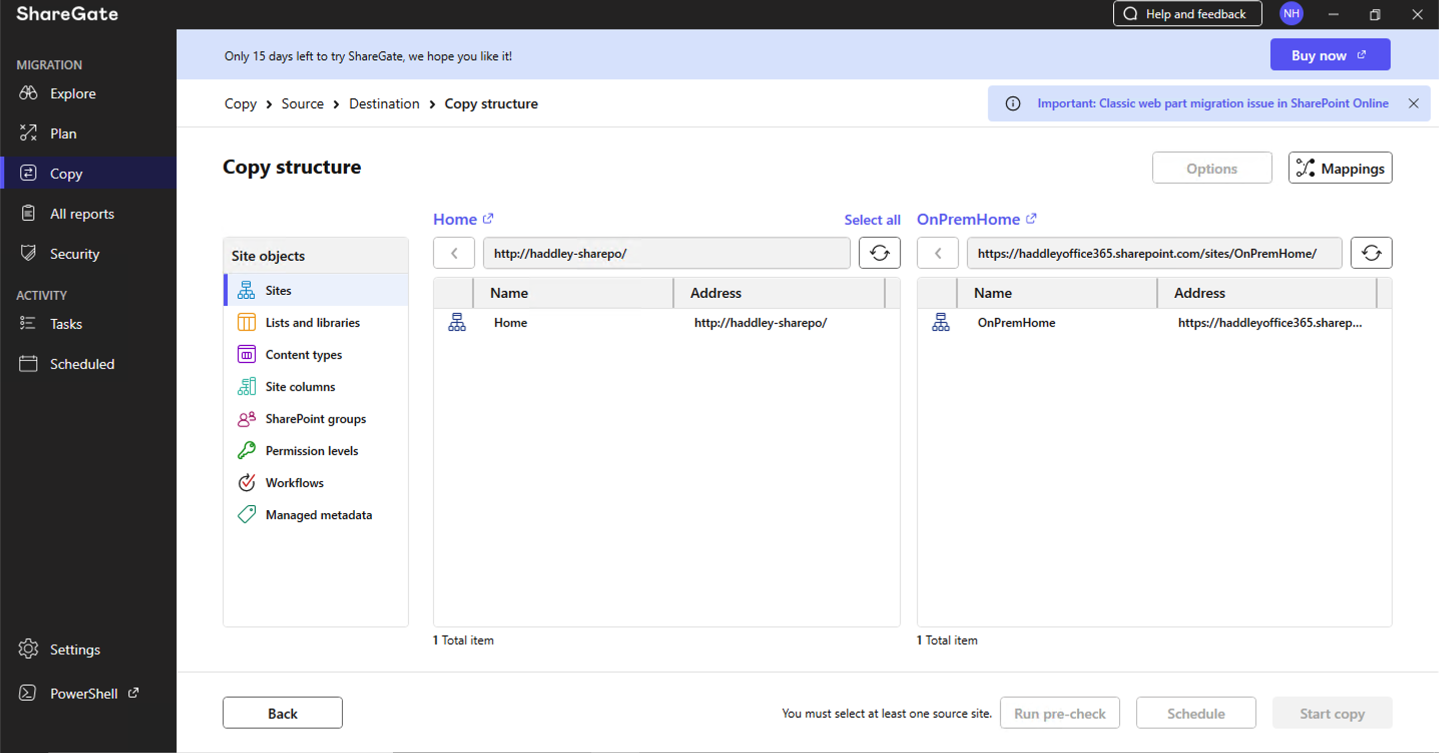
Task: Sort destination list by Address column
Action: pos(1267,293)
